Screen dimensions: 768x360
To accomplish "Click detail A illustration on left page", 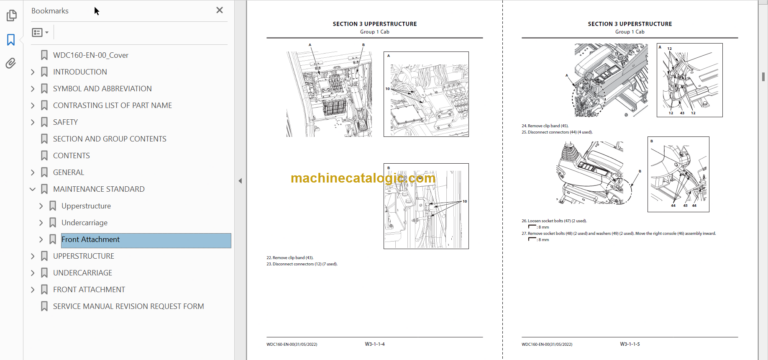I will (426, 94).
